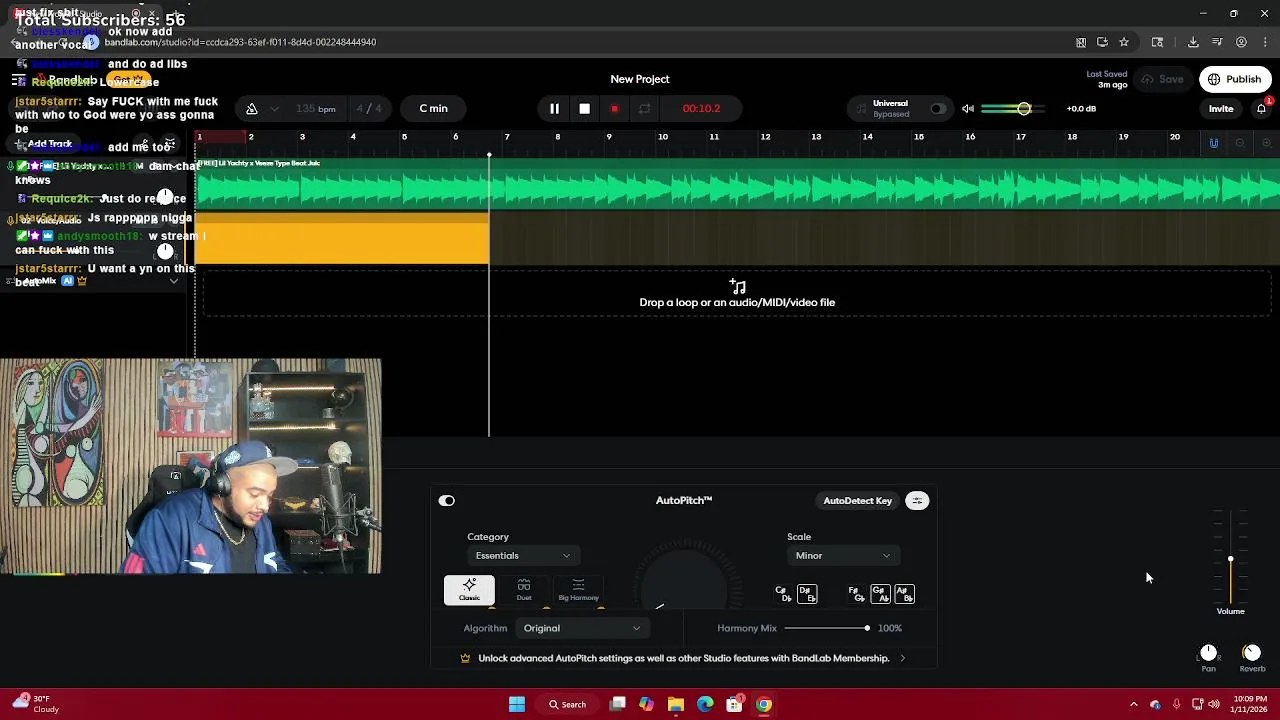Start recording with the red record button
This screenshot has height=720, width=1280.
614,108
